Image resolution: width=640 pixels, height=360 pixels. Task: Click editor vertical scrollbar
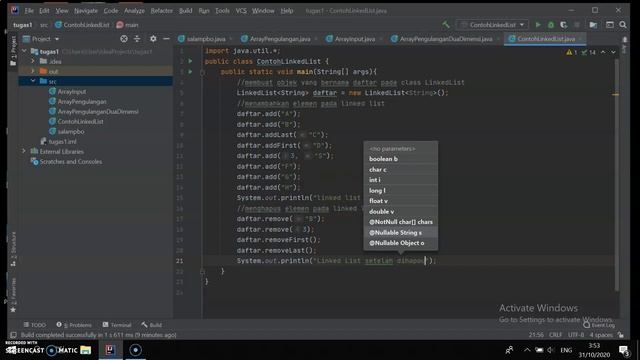(616, 176)
